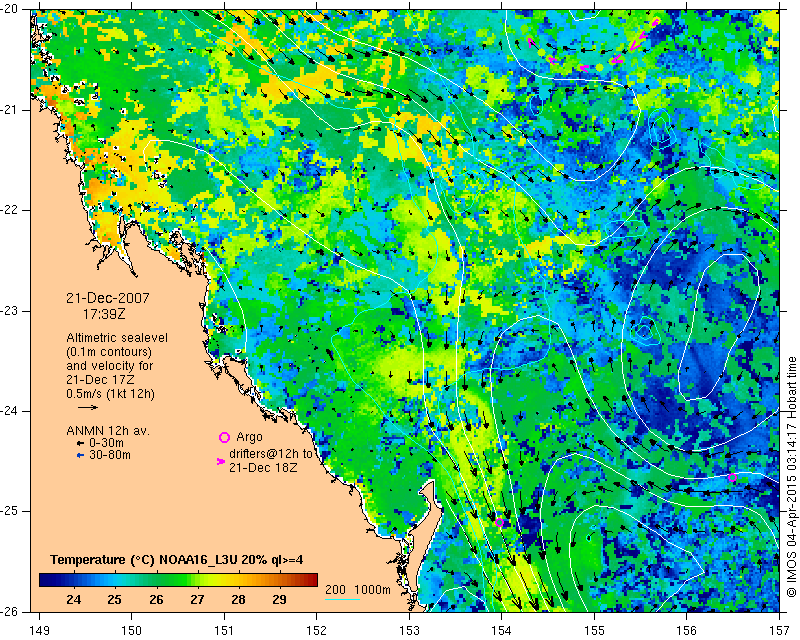Click the 'drifters@12h to' legend text
800x640 pixels.
tap(270, 454)
